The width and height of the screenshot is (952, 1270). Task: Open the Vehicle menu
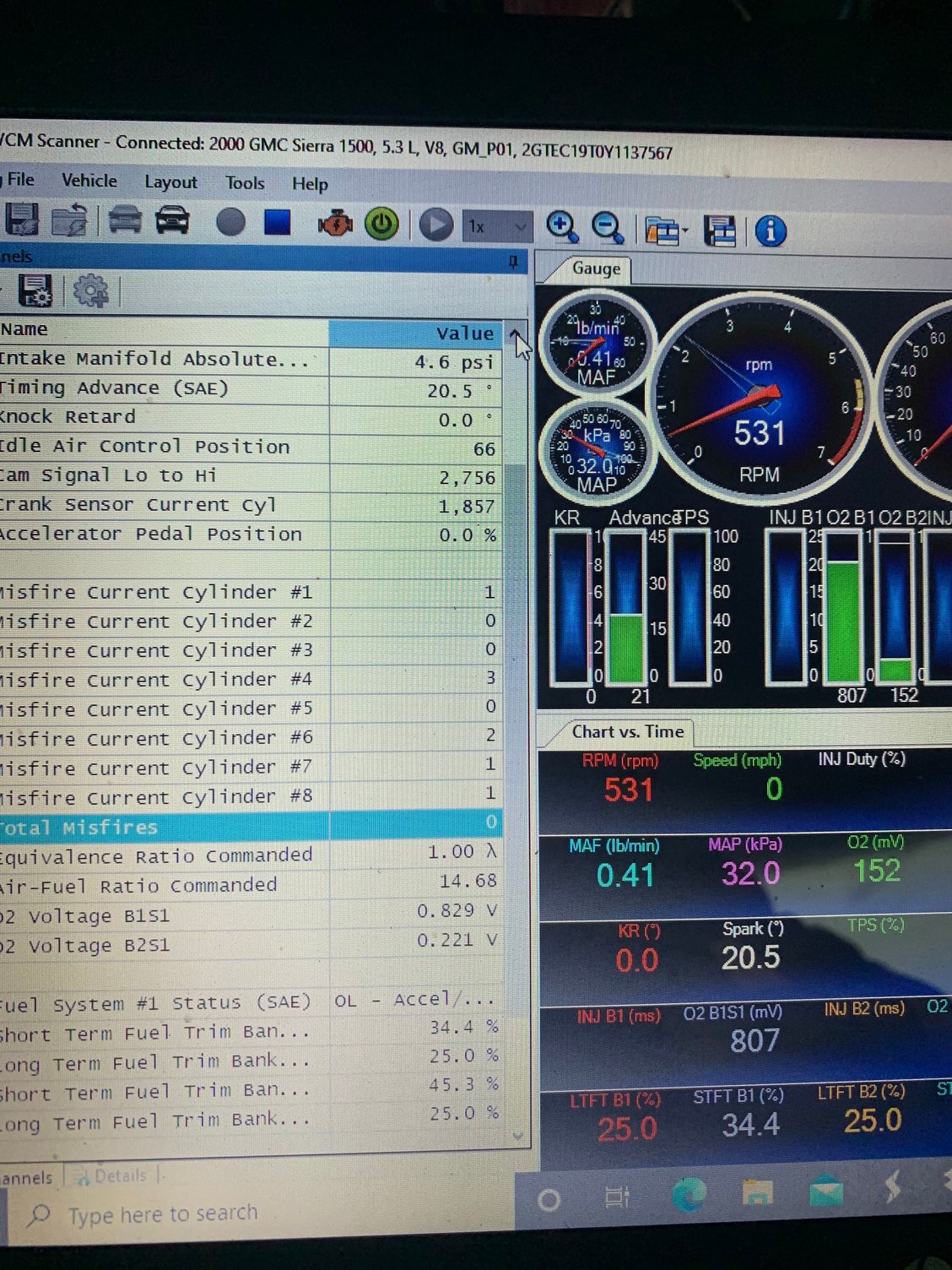coord(89,181)
